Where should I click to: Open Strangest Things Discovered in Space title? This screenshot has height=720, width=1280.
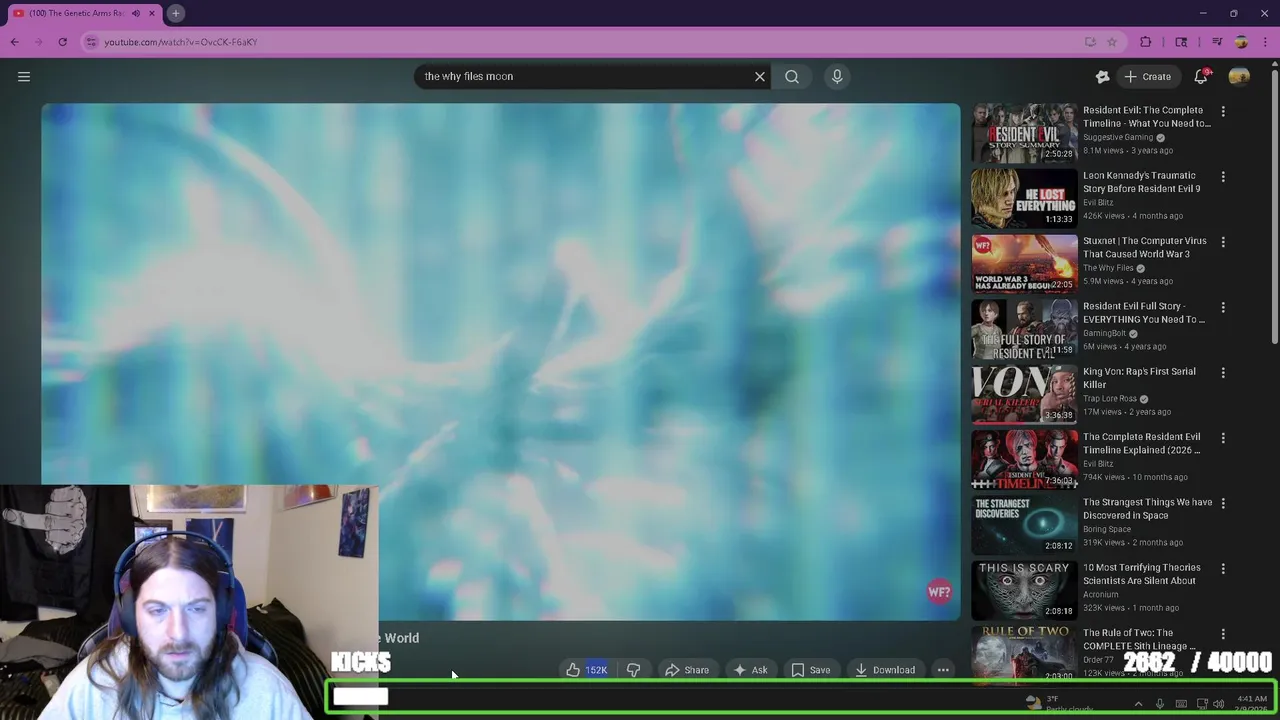tap(1147, 508)
